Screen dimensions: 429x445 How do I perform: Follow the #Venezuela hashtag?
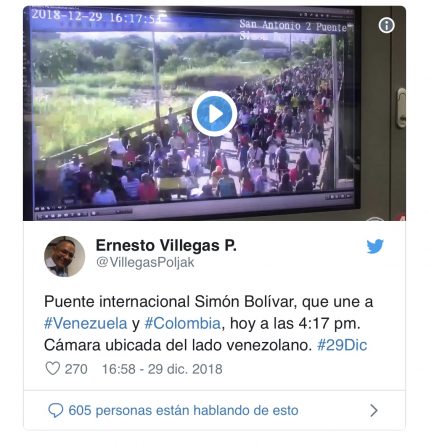(86, 323)
